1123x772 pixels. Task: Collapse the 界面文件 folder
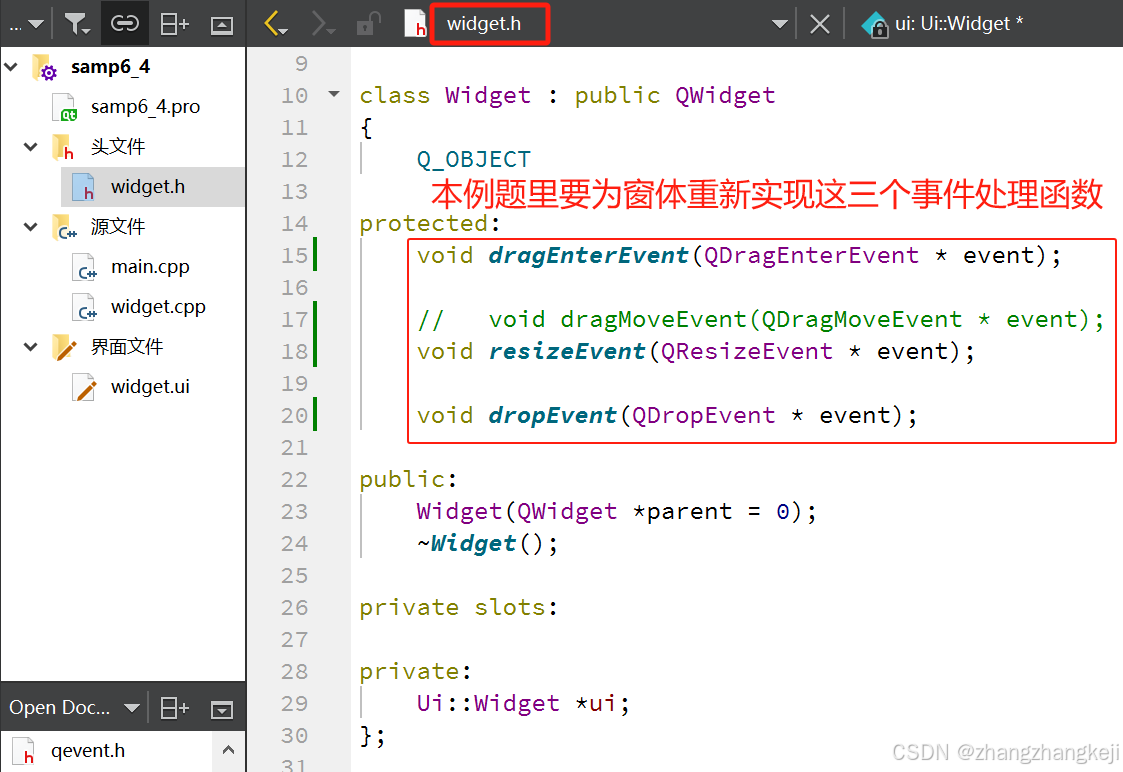click(x=30, y=347)
